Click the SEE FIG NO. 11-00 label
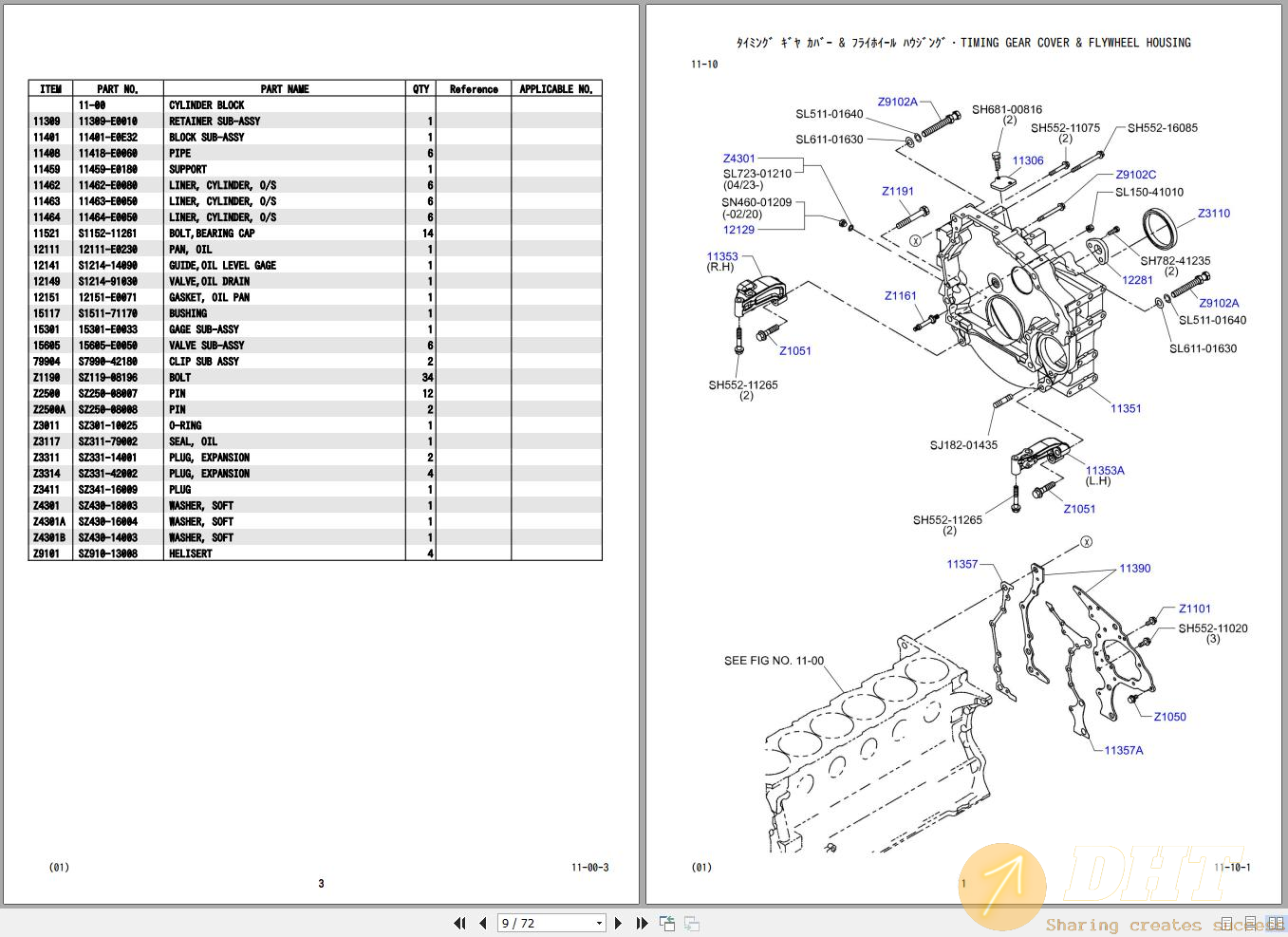 (774, 661)
